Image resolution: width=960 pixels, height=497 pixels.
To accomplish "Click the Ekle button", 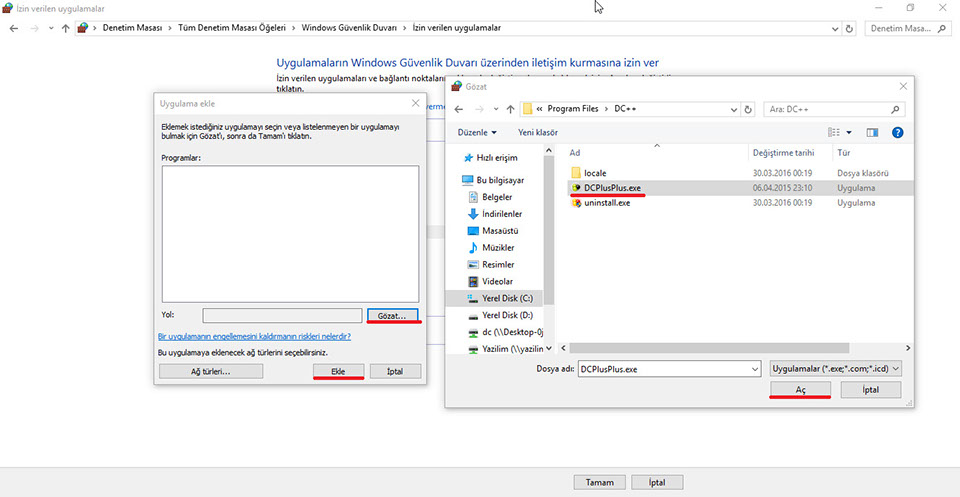I will tap(339, 371).
